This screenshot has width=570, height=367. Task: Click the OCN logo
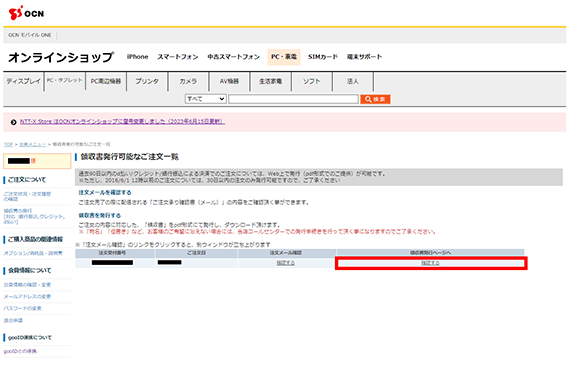point(26,13)
